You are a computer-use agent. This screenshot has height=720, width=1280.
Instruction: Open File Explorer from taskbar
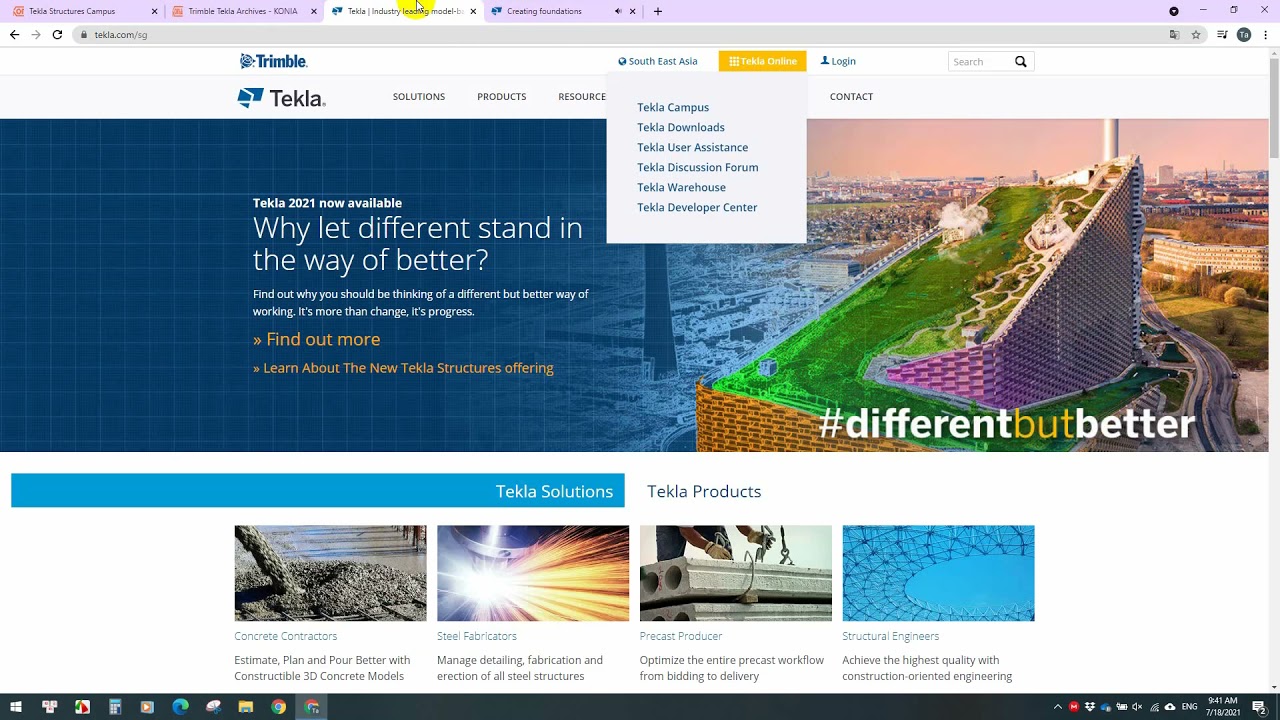click(x=246, y=707)
